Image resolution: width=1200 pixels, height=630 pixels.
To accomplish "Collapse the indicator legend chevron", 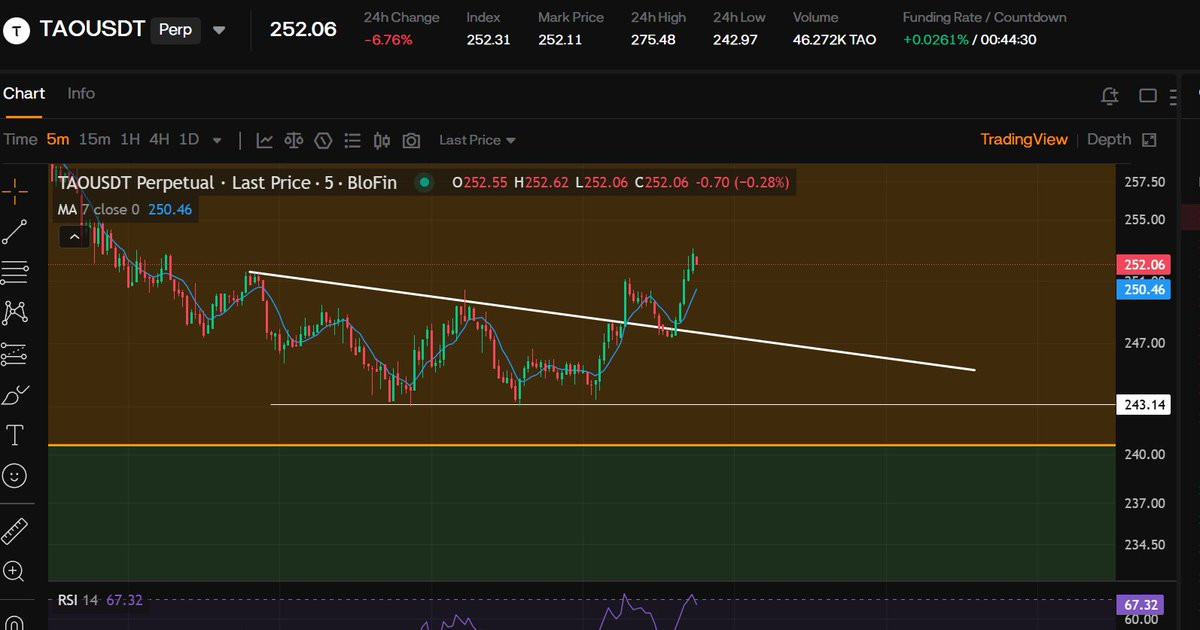I will [74, 237].
